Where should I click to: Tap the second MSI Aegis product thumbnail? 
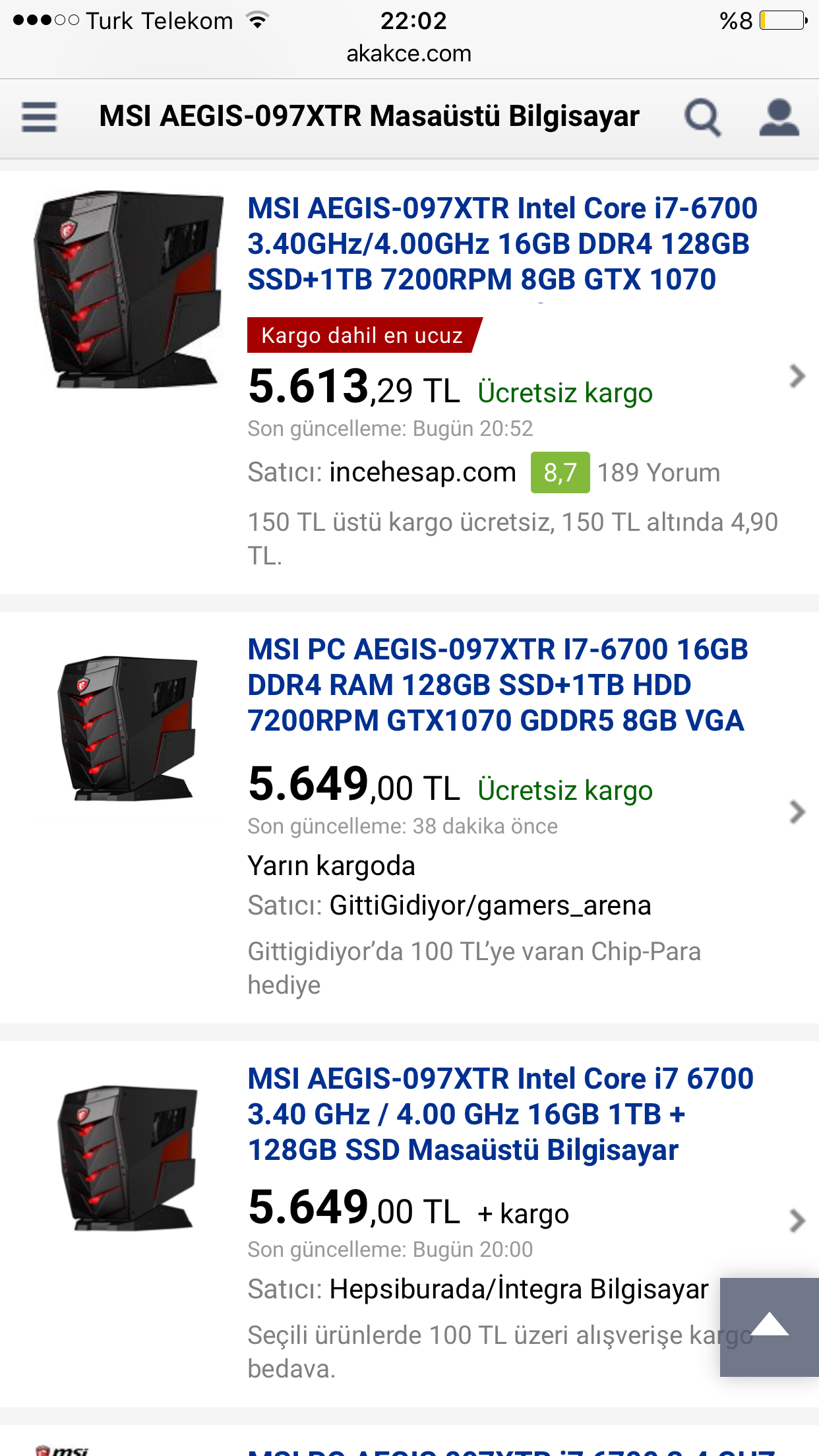(128, 728)
